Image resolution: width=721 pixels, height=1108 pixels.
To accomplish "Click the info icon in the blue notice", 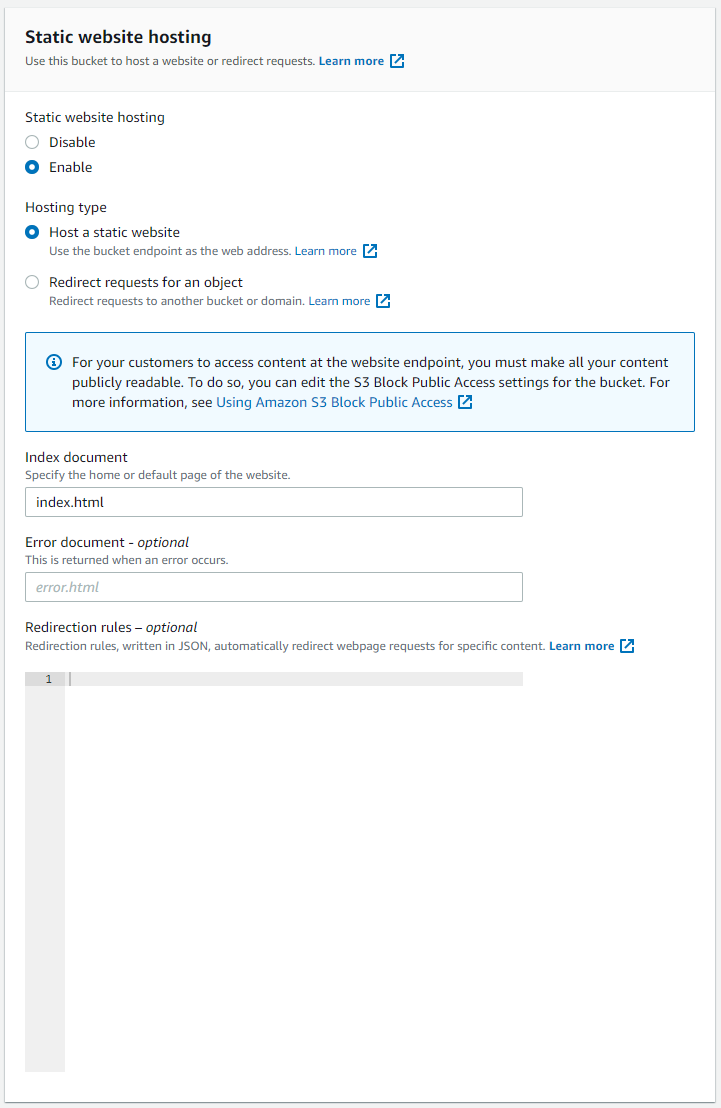I will [54, 363].
